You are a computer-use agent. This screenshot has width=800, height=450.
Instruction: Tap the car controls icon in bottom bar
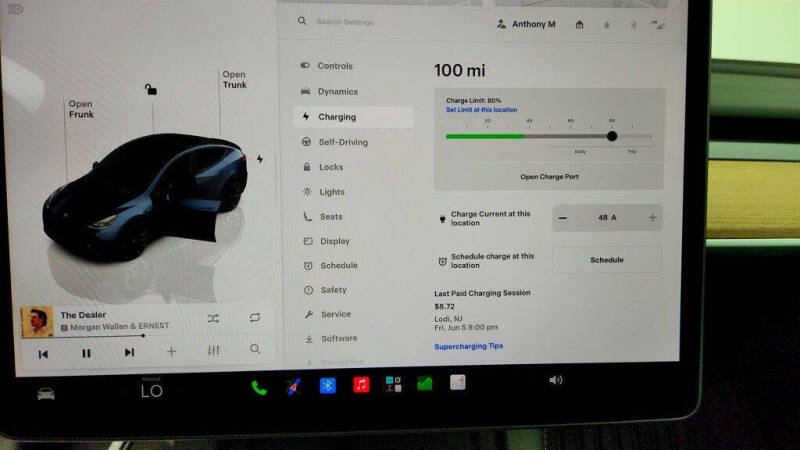(x=46, y=394)
